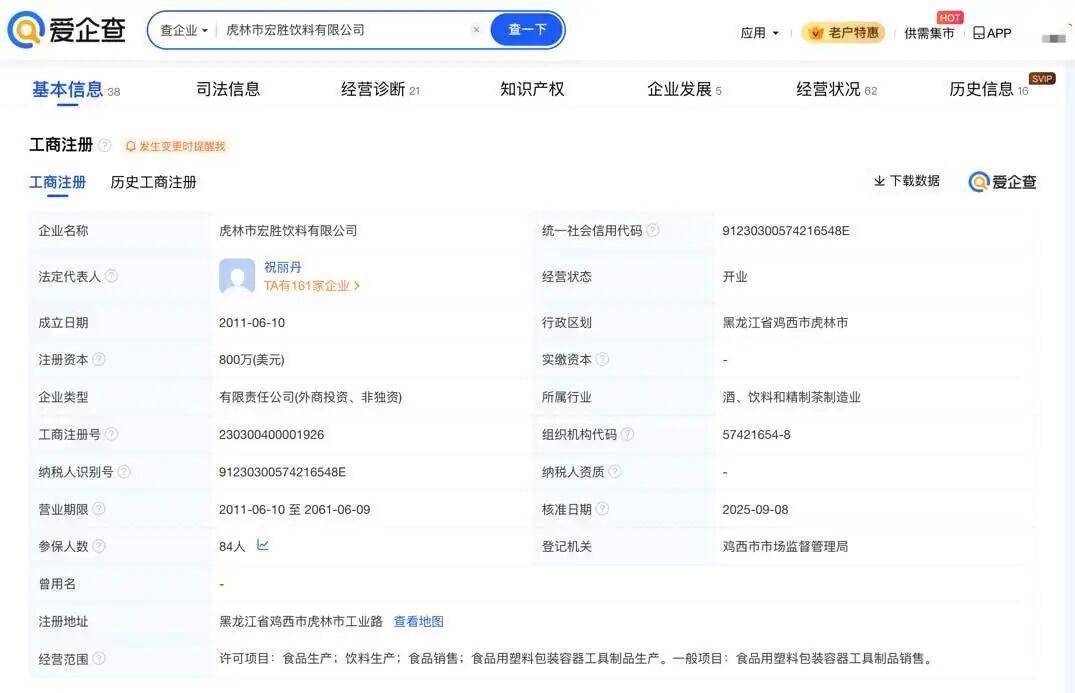
Task: Open the 知识产权 tab
Action: (x=532, y=89)
